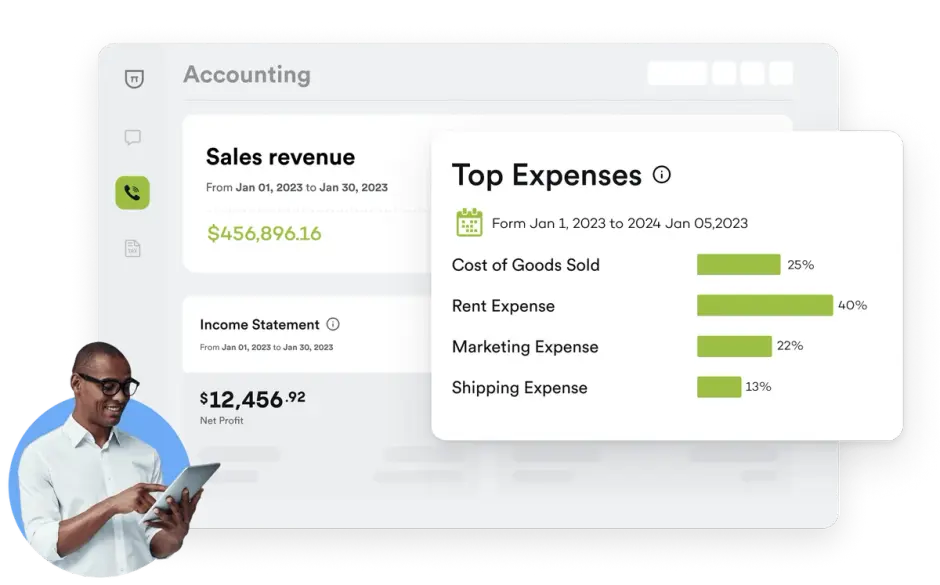This screenshot has width=940, height=585.
Task: Click the Top Expenses date range text
Action: pyautogui.click(x=620, y=224)
